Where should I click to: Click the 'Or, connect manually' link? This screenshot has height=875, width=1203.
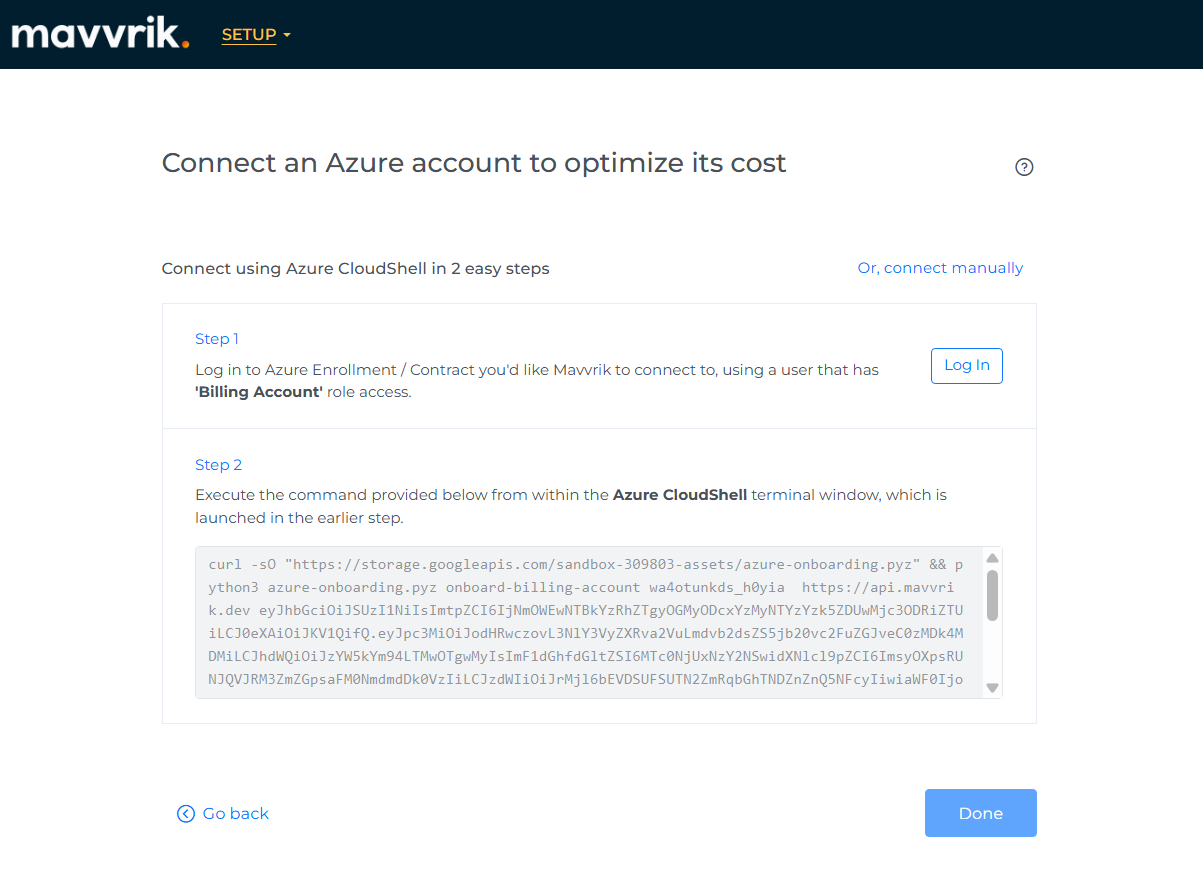[940, 268]
